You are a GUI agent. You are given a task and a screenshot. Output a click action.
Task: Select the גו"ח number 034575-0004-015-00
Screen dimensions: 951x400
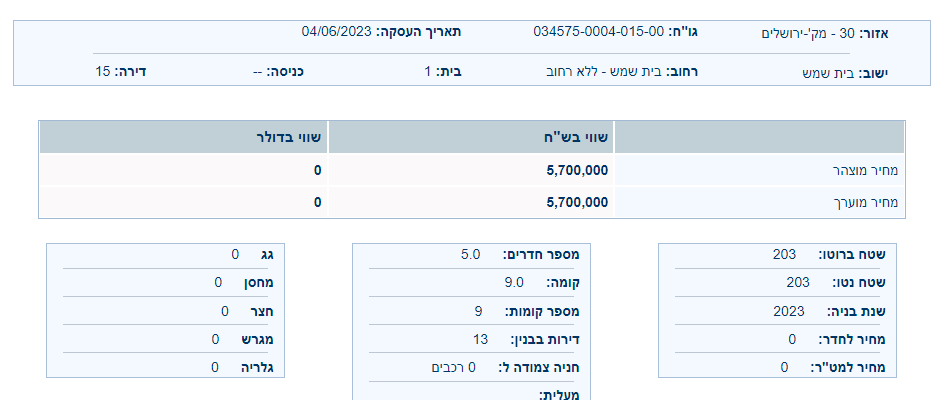click(x=598, y=32)
